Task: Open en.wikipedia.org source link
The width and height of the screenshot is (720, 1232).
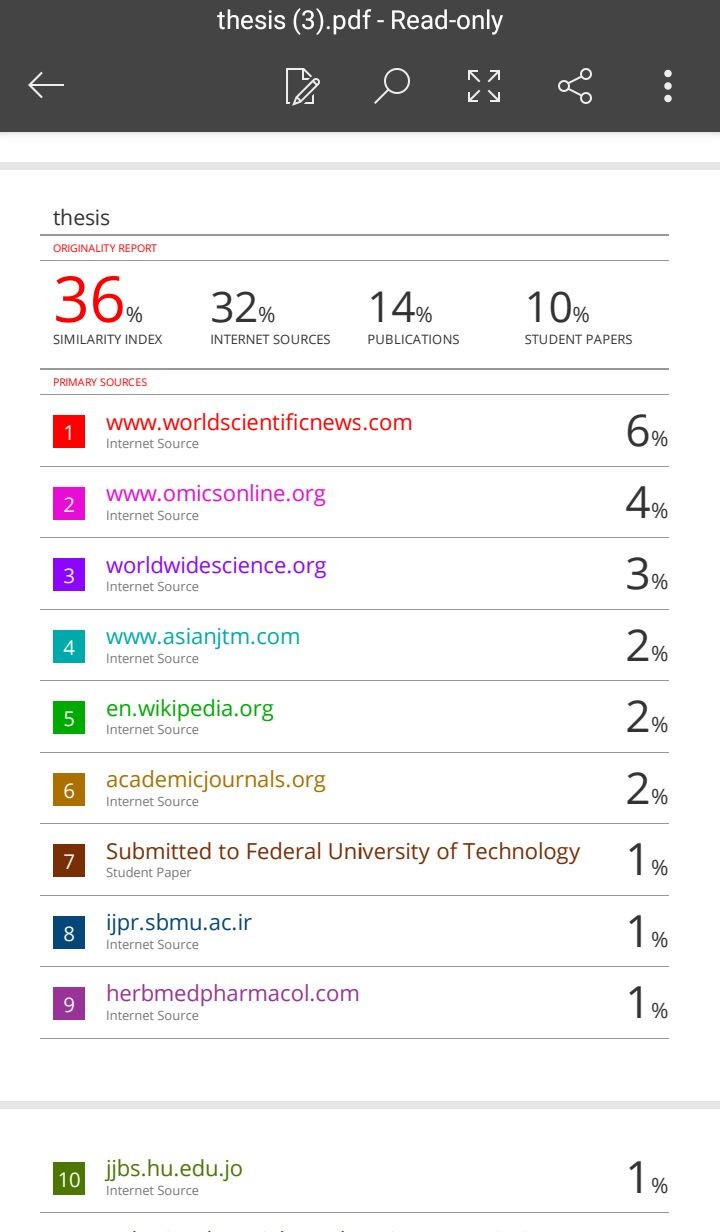Action: coord(190,709)
